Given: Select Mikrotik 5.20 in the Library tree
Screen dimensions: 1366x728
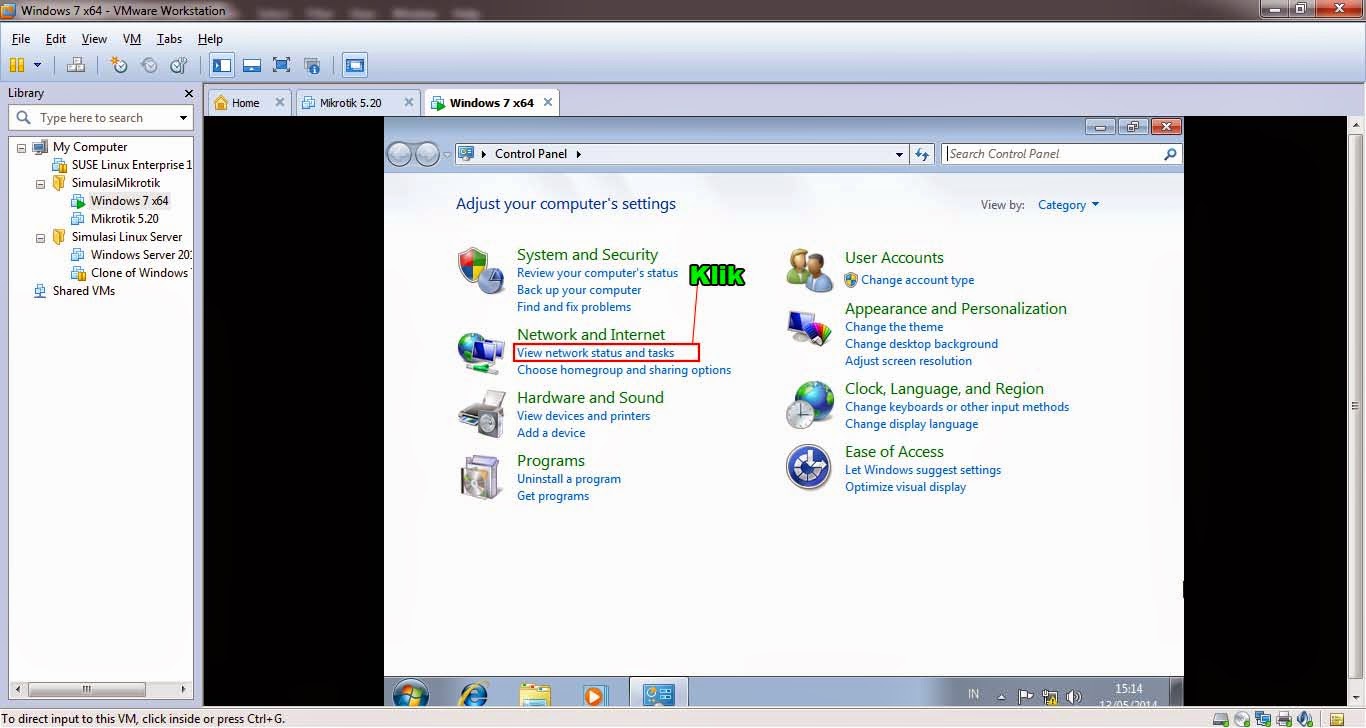Looking at the screenshot, I should coord(115,219).
